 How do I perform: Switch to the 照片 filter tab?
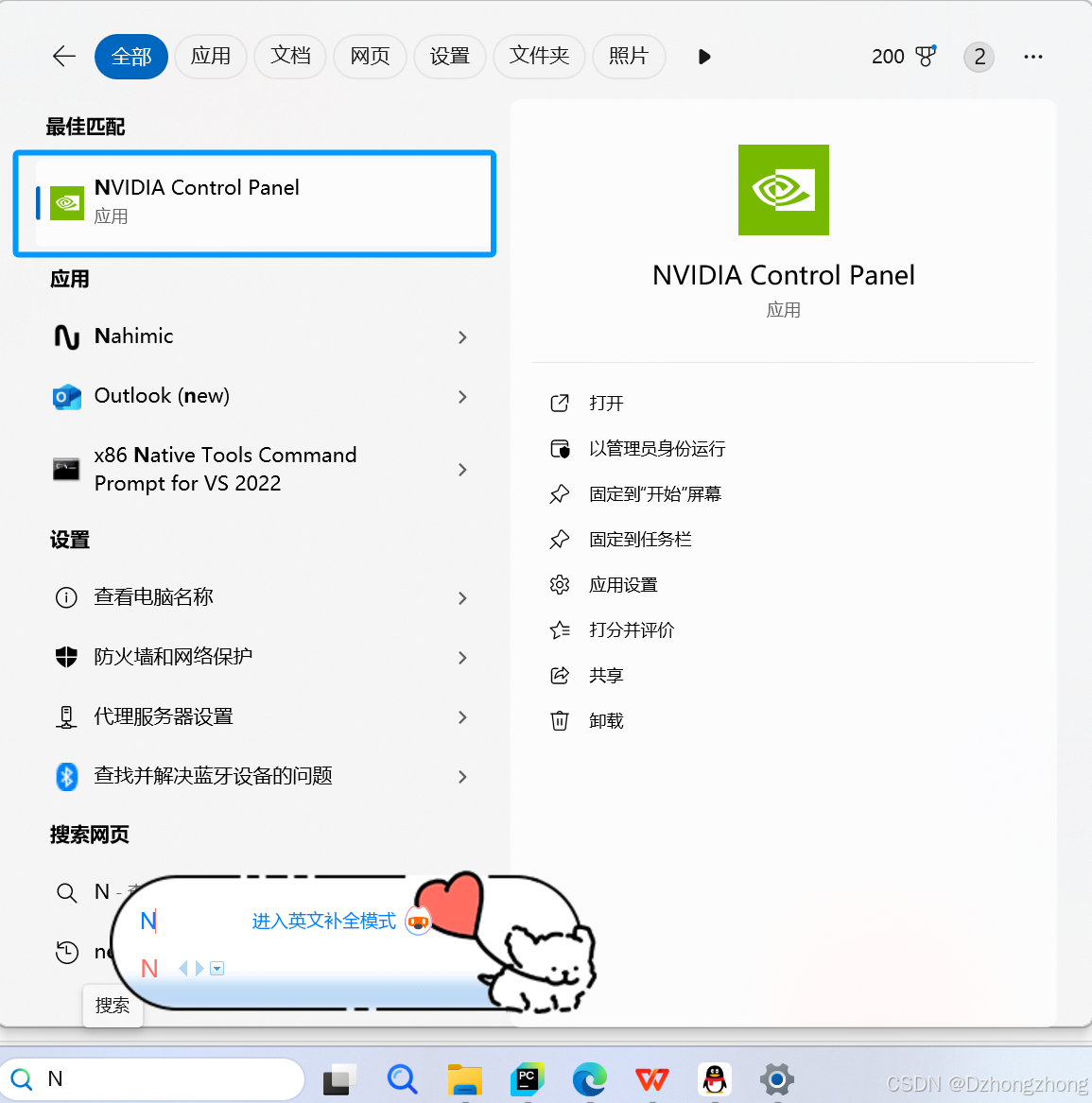click(629, 57)
